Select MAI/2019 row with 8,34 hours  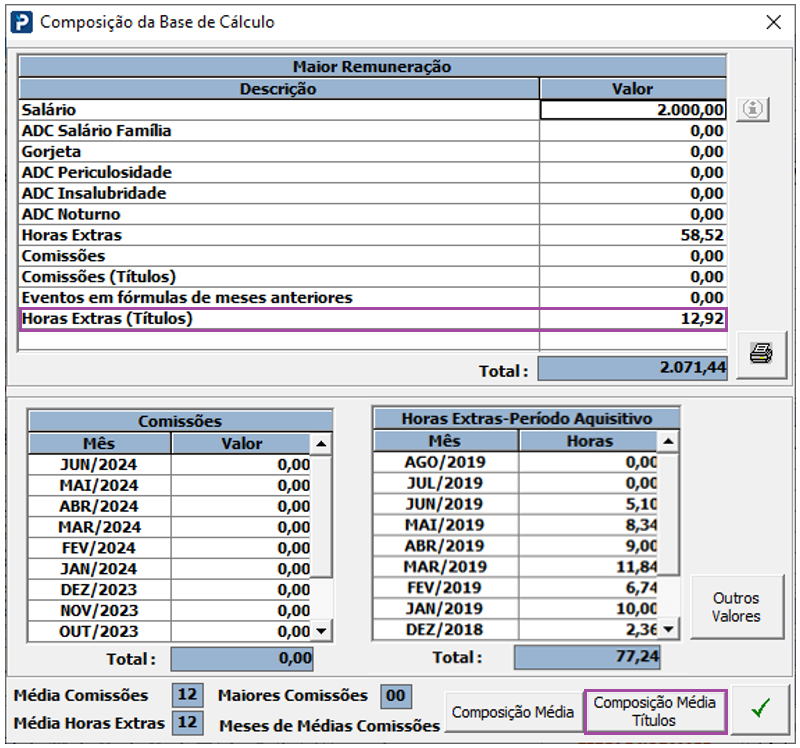point(516,525)
